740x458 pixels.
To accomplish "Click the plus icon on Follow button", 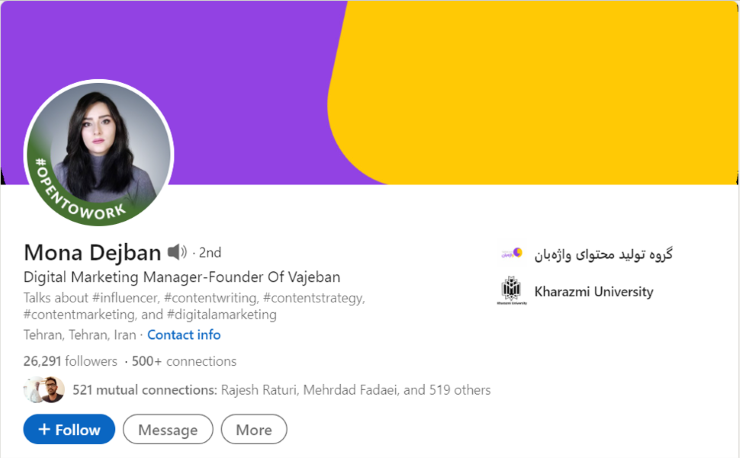I will pyautogui.click(x=44, y=429).
